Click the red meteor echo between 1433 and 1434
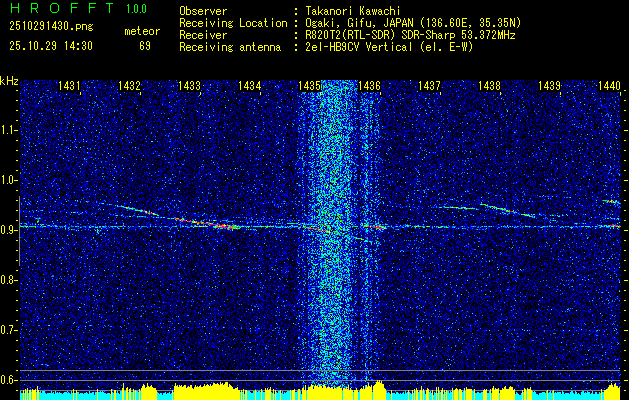This screenshot has width=629, height=400. (209, 223)
